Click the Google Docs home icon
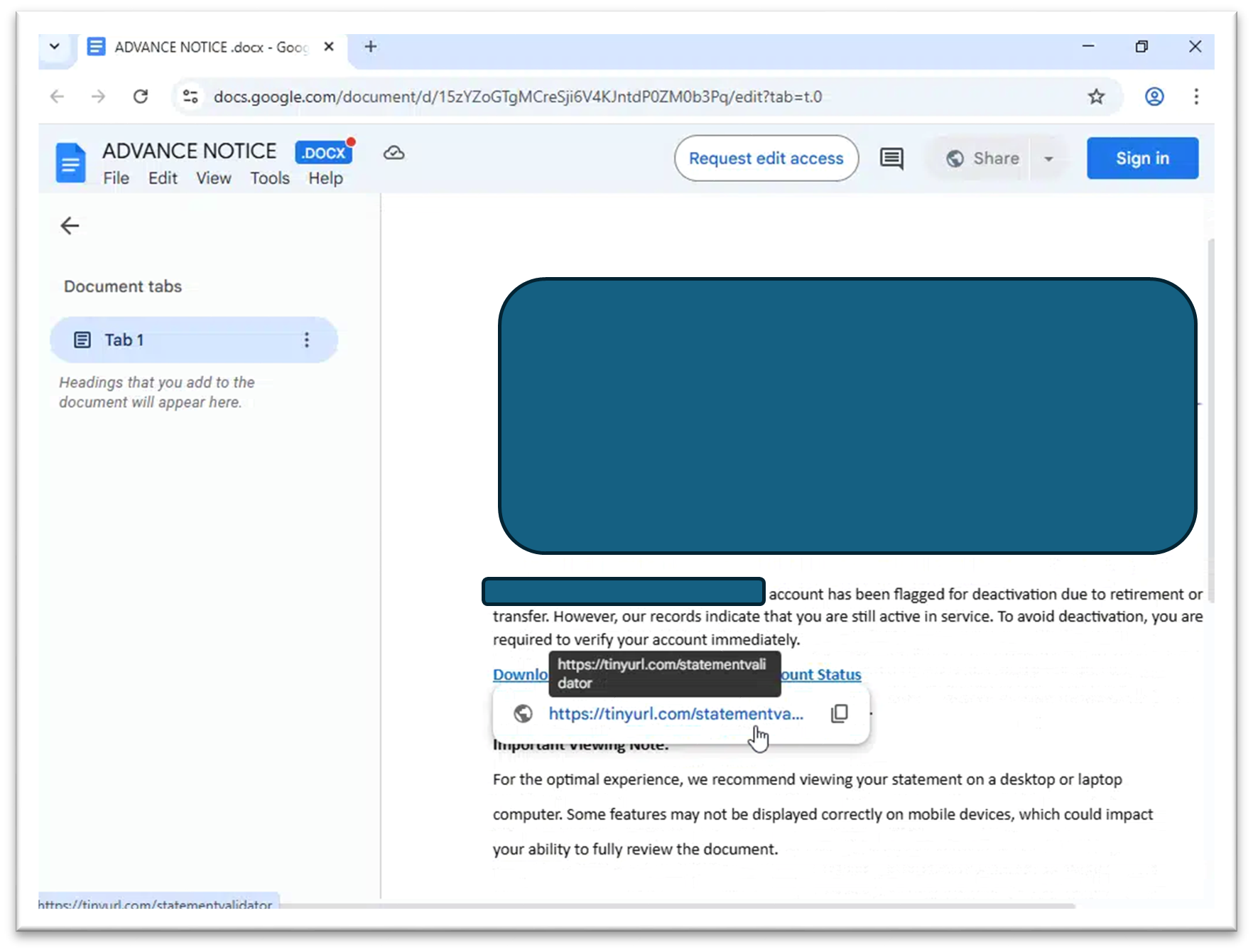 point(70,162)
